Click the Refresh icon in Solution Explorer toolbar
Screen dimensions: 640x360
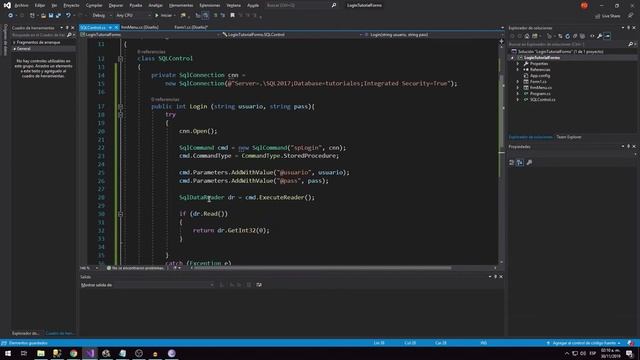coord(567,36)
